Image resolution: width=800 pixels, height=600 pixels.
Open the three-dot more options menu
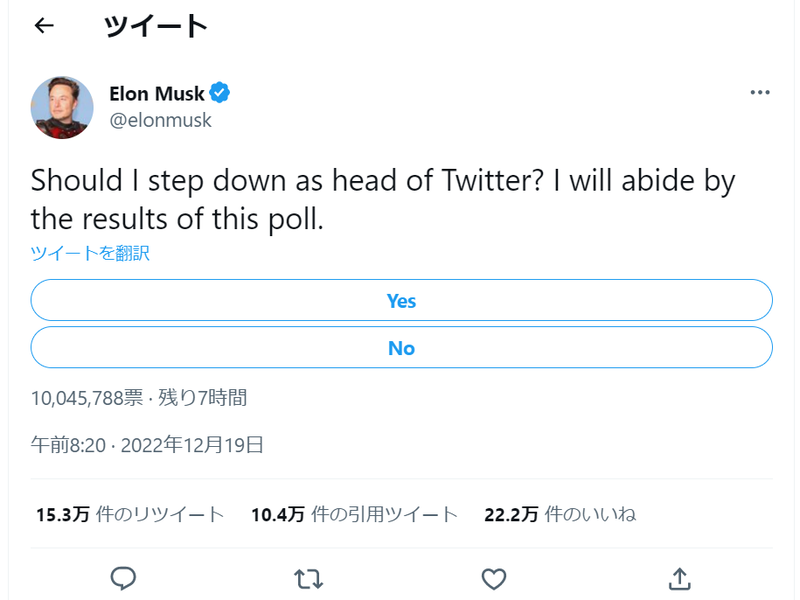pos(760,92)
